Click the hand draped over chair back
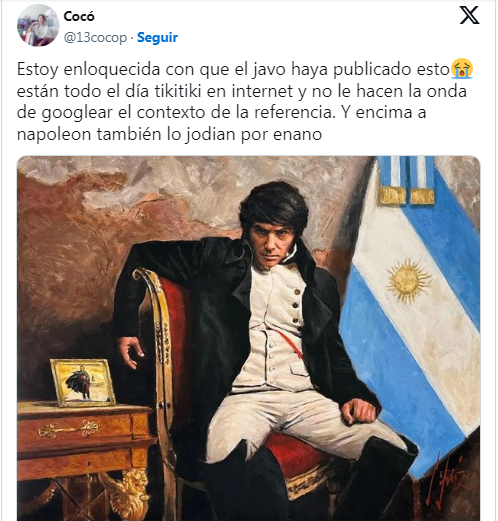 coord(131,351)
